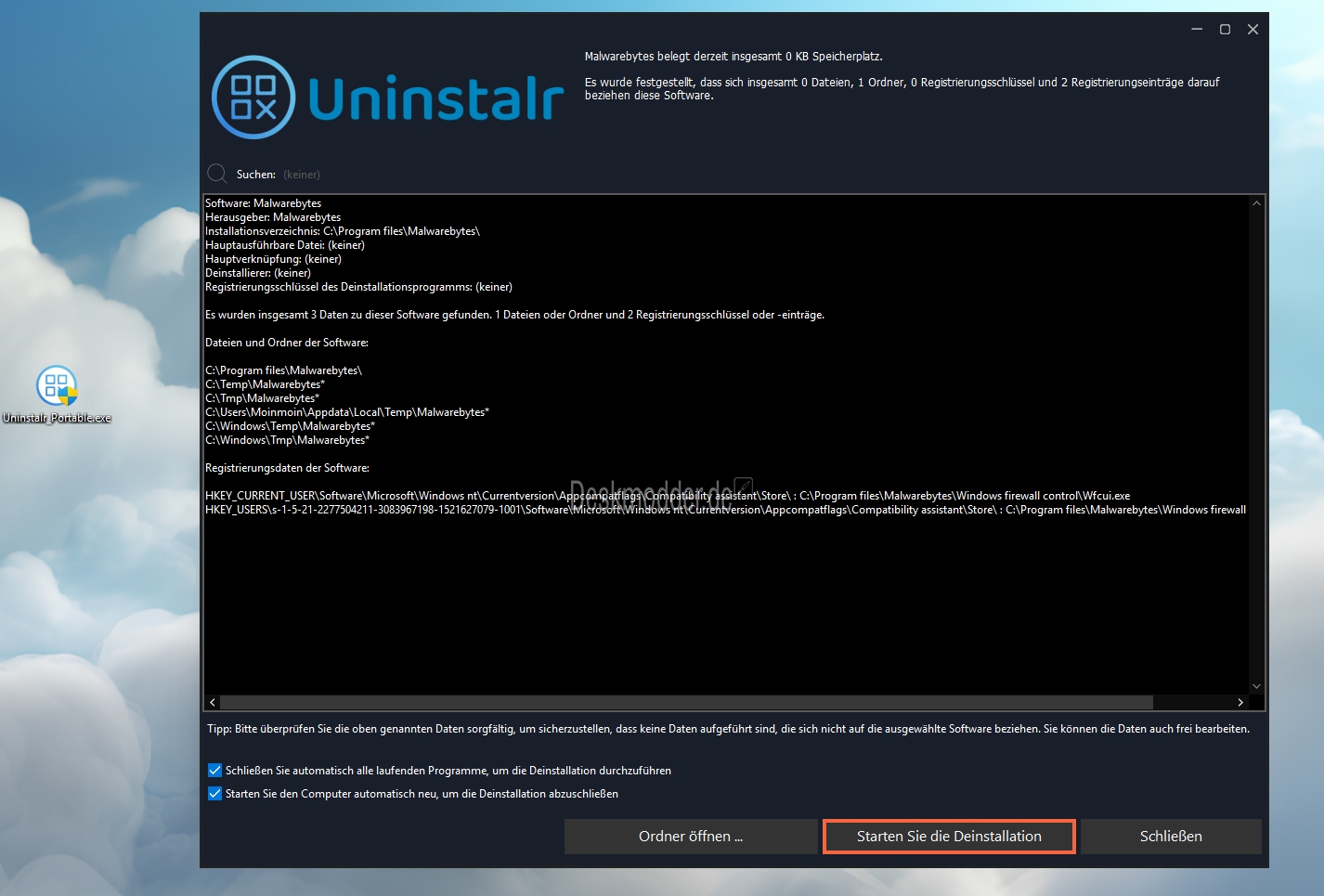This screenshot has width=1324, height=896.
Task: Click the 'Hauptverknüpfung: (keiner)' line
Action: point(273,259)
